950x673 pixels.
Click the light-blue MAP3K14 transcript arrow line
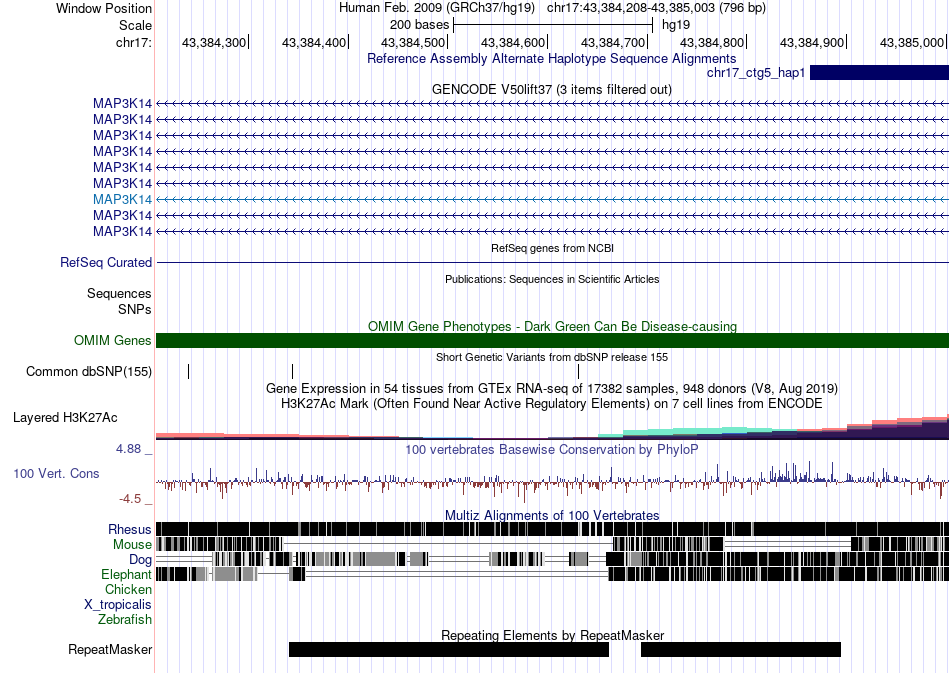click(553, 199)
